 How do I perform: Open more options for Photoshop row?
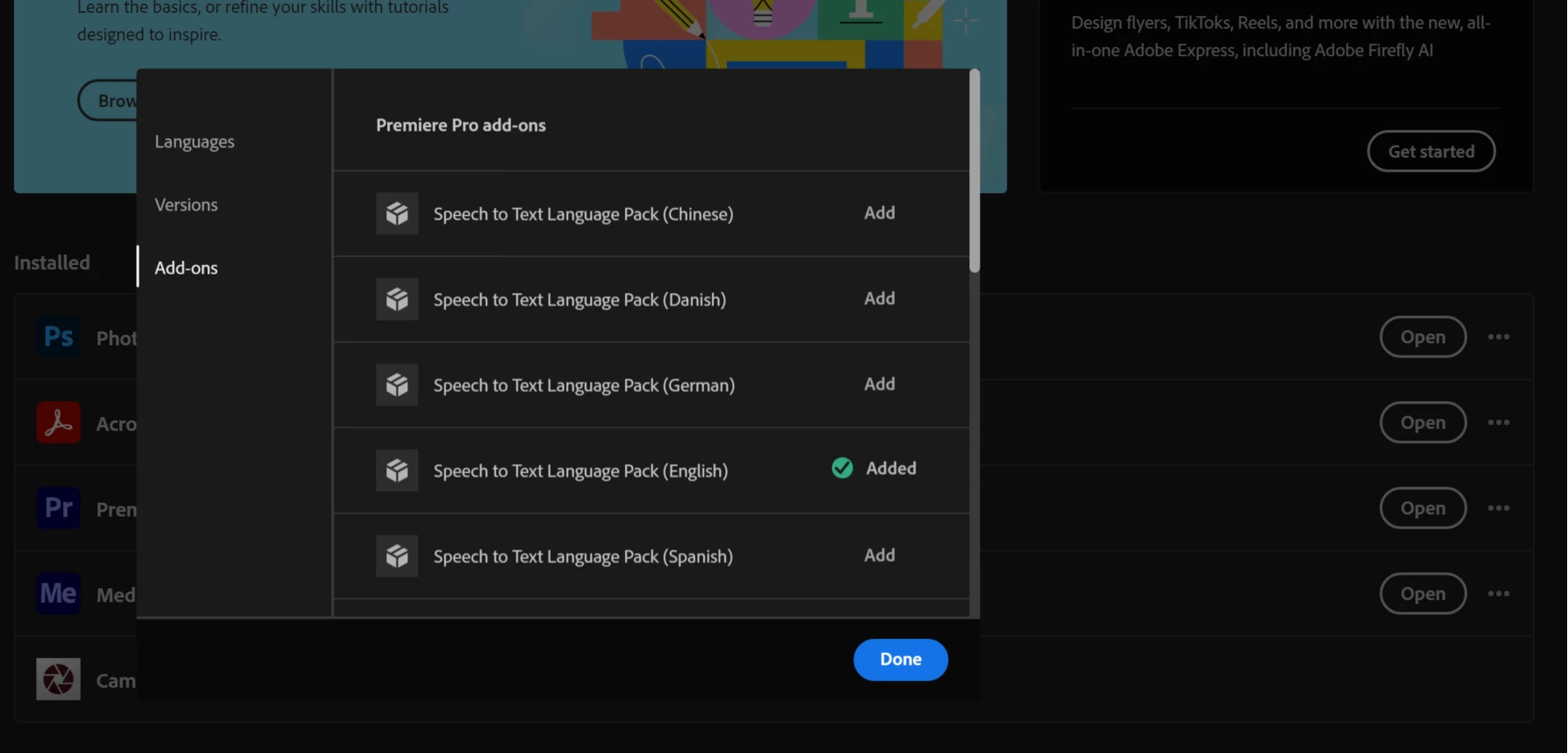point(1499,337)
